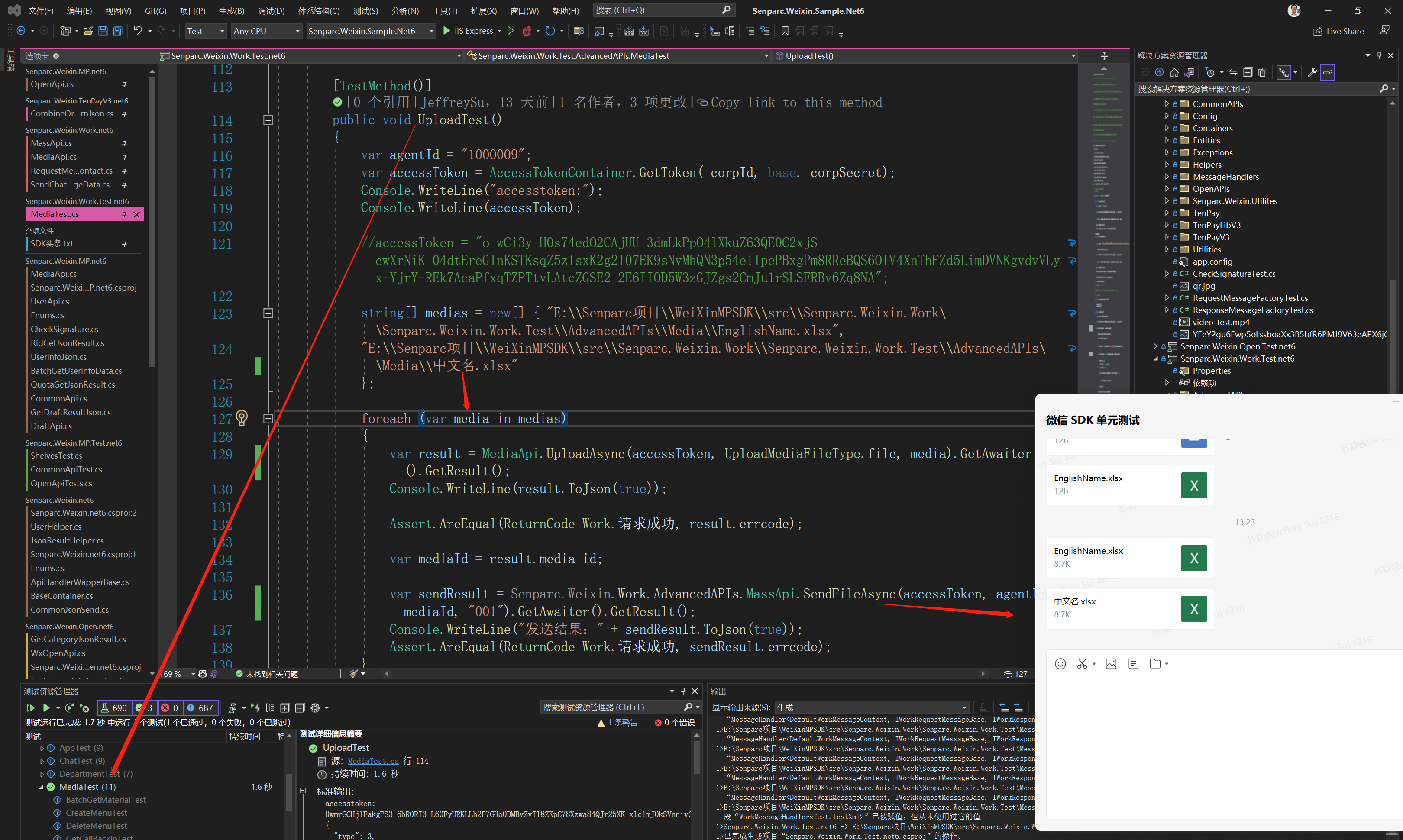Collapse the UploadTest method region at line 114
Viewport: 1403px width, 840px height.
(268, 120)
